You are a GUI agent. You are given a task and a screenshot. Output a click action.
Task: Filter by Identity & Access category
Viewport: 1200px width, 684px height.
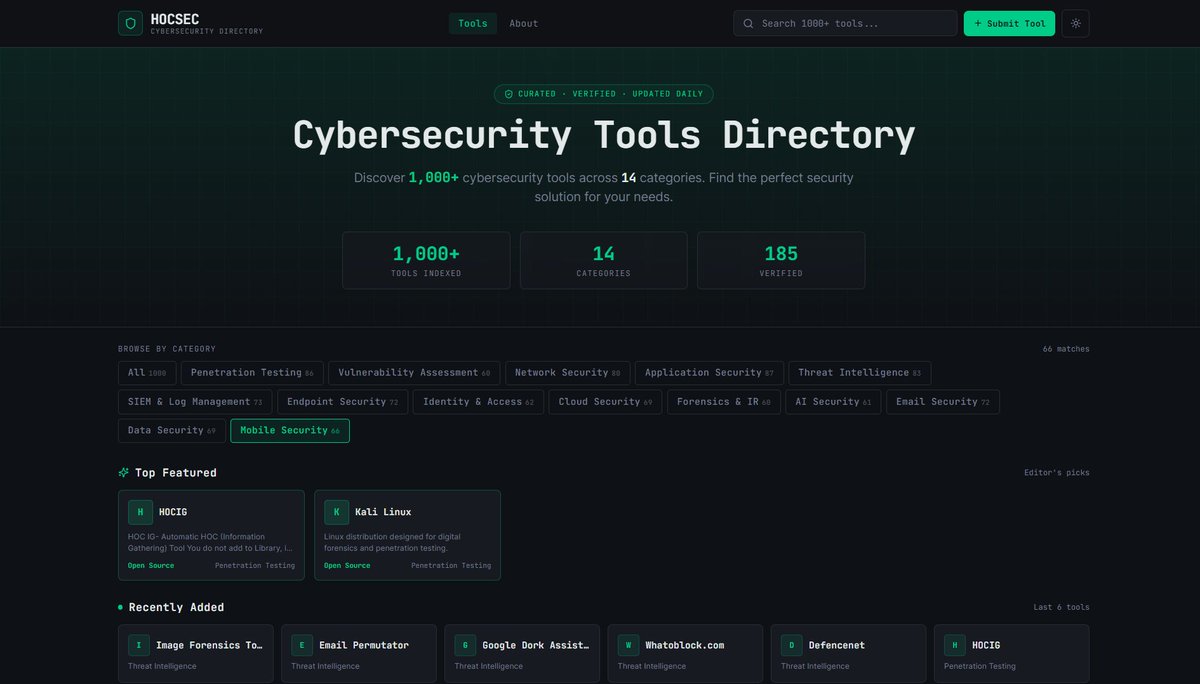pyautogui.click(x=478, y=402)
